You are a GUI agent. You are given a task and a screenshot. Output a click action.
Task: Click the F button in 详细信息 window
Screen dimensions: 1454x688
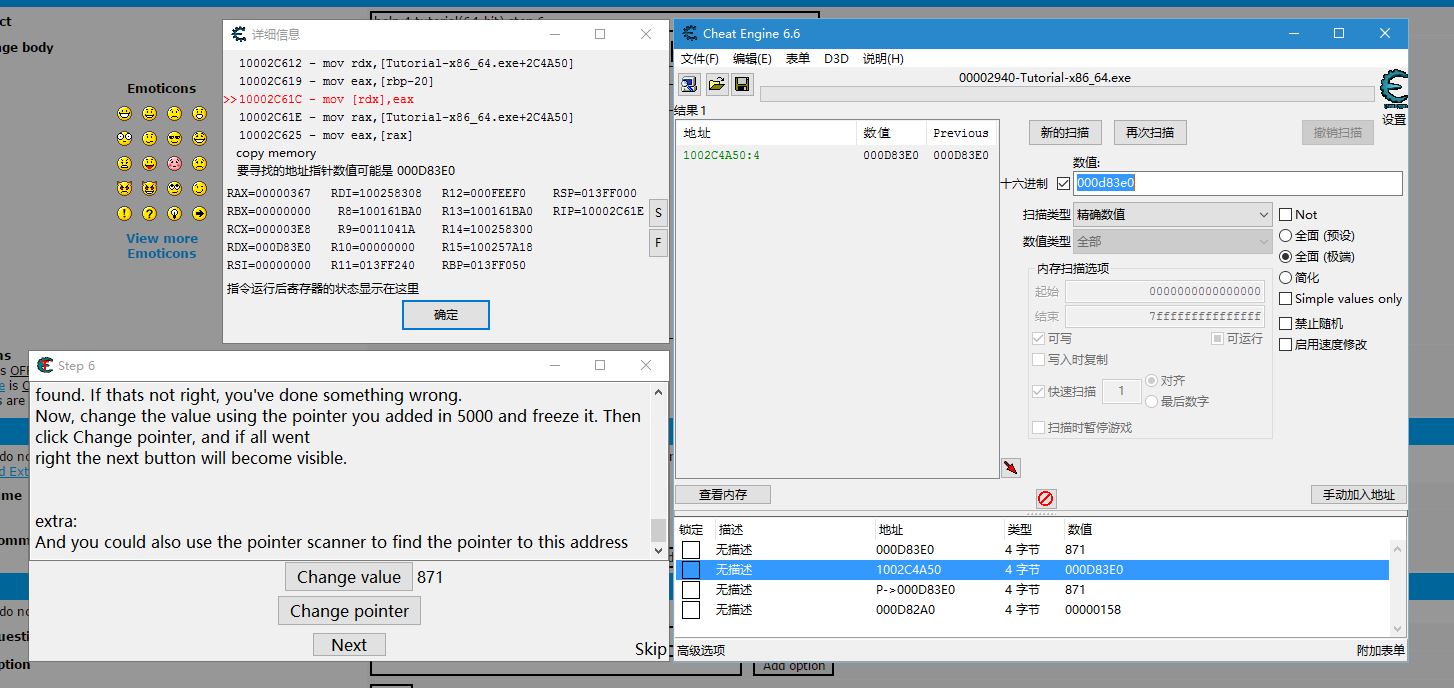pyautogui.click(x=658, y=243)
